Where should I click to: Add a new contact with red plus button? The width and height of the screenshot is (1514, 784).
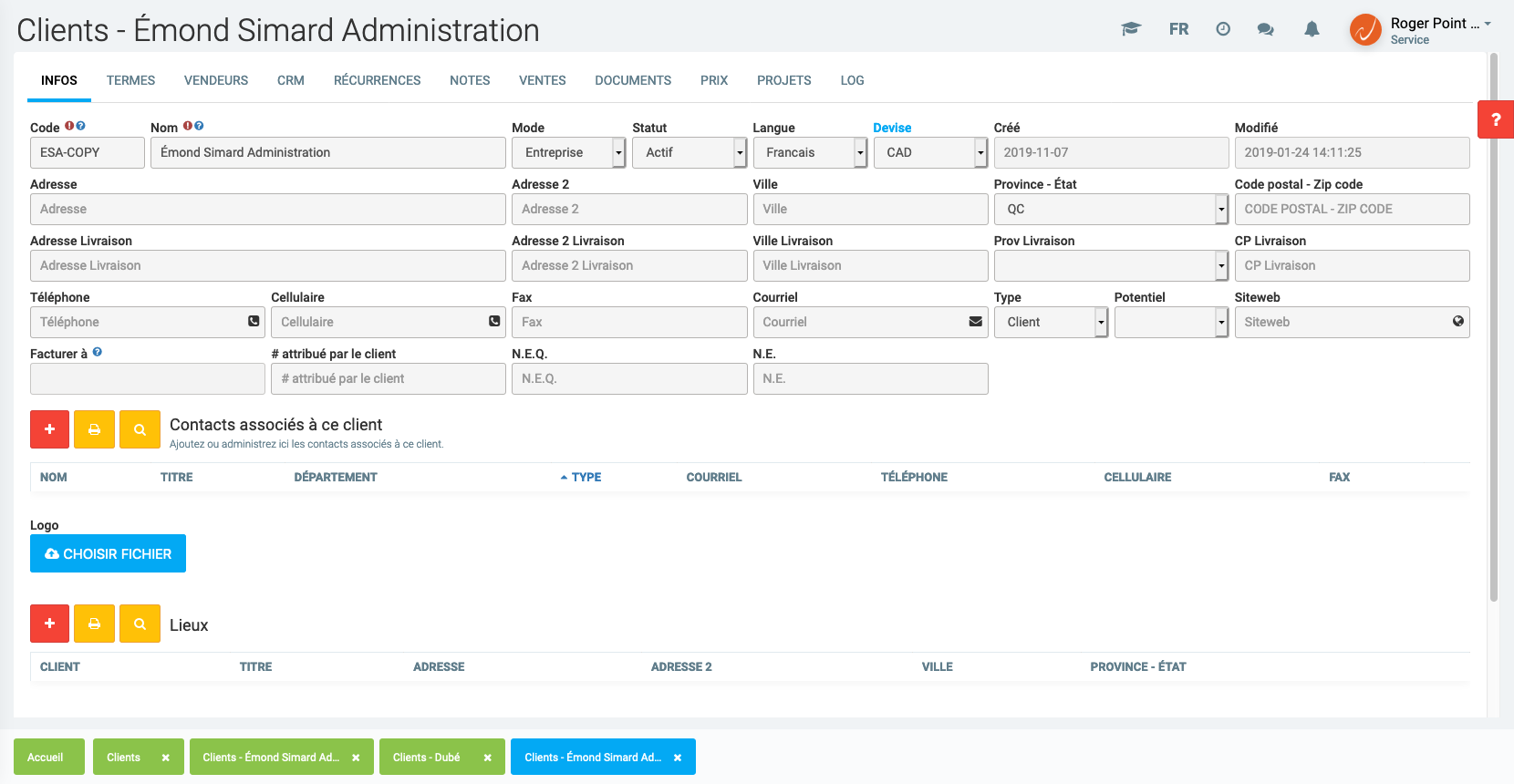click(49, 429)
